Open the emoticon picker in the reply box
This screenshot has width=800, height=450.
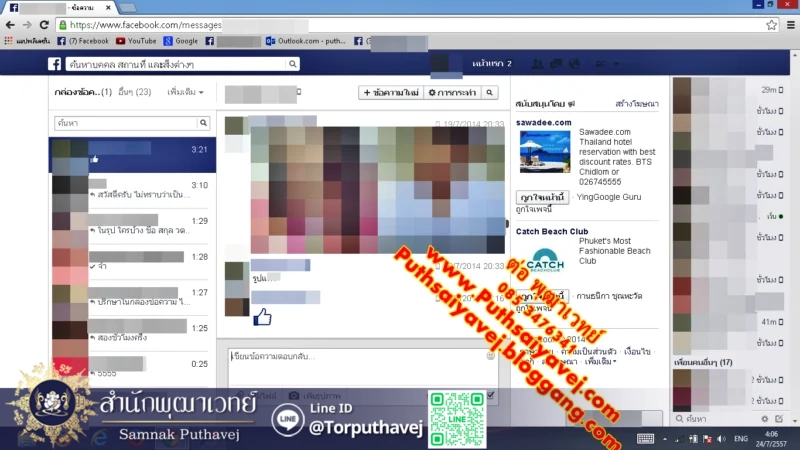[x=490, y=355]
